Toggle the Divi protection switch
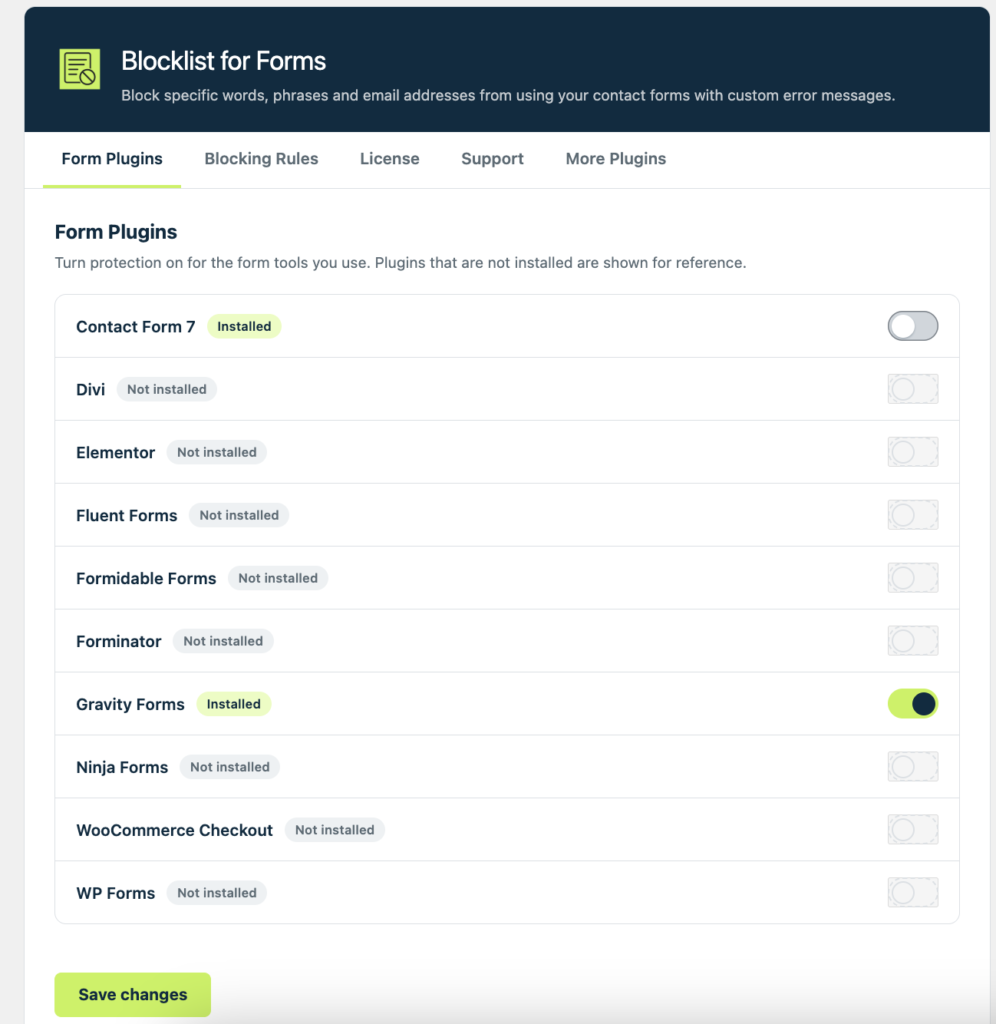 point(912,389)
